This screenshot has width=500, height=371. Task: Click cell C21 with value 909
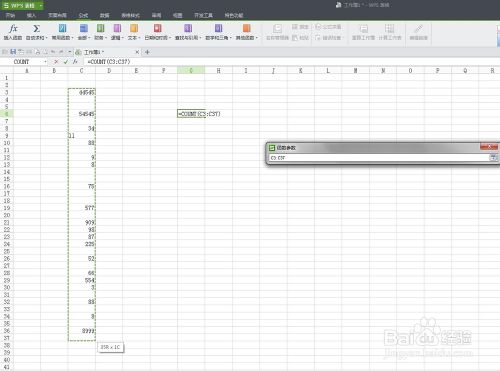(82, 222)
